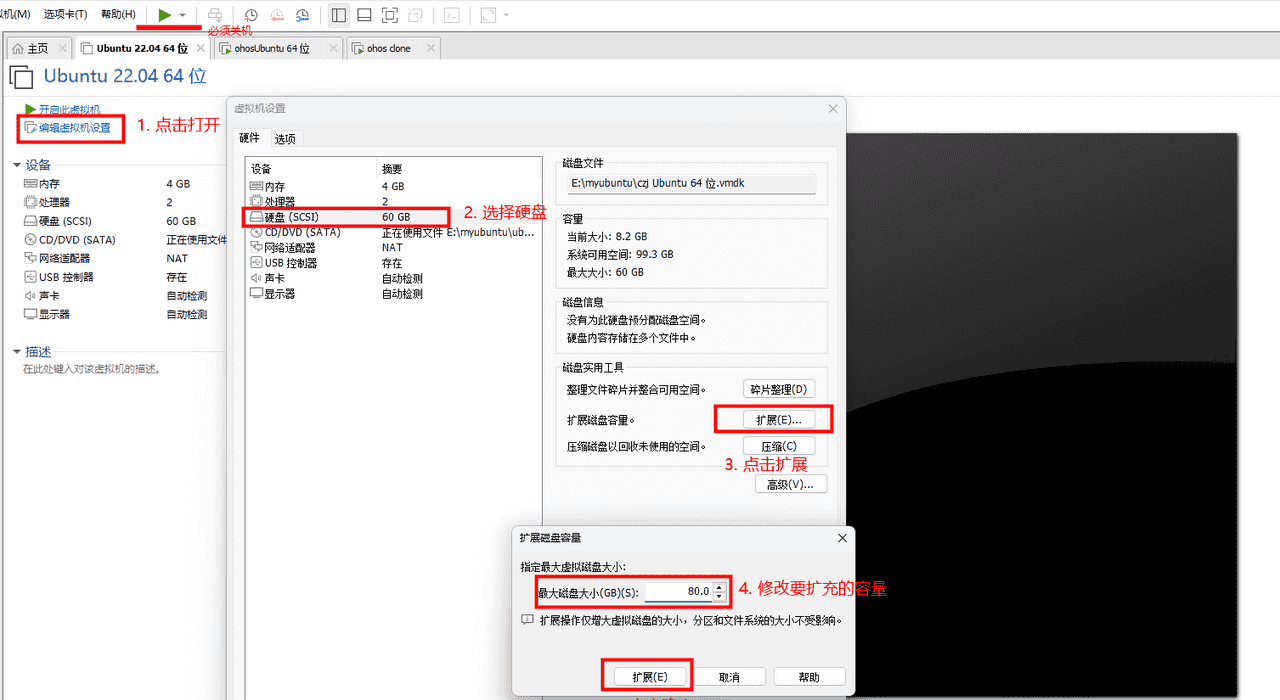The image size is (1280, 700).
Task: Open the snapshot manager toolbar icon
Action: click(303, 14)
